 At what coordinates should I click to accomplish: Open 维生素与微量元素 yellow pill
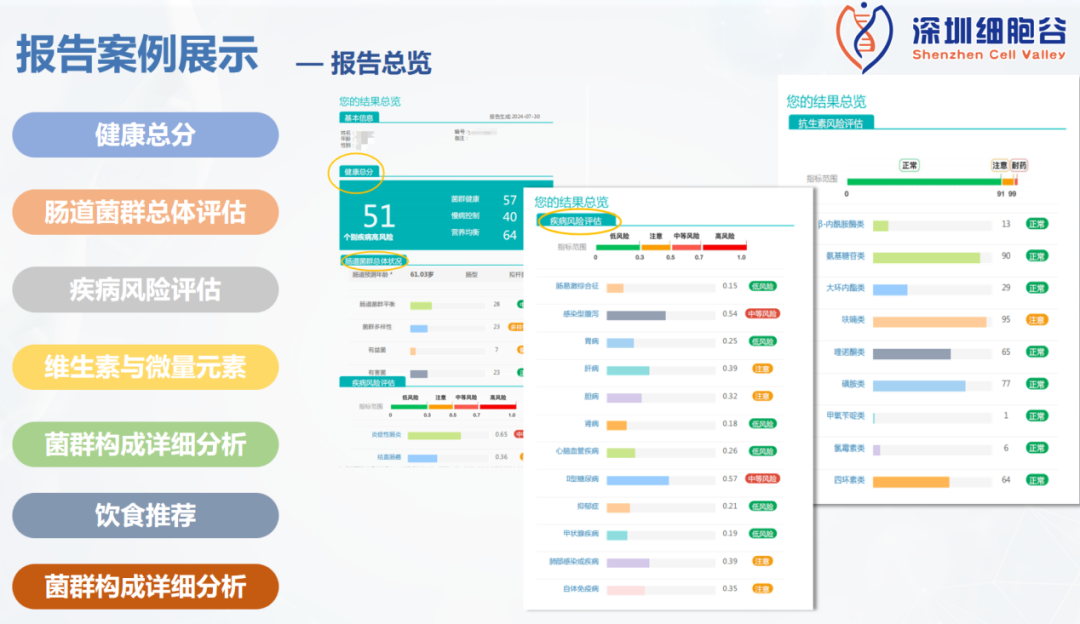(145, 367)
